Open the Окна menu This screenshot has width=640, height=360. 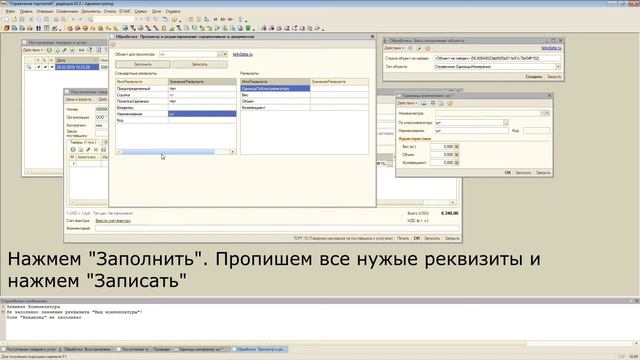pyautogui.click(x=156, y=11)
